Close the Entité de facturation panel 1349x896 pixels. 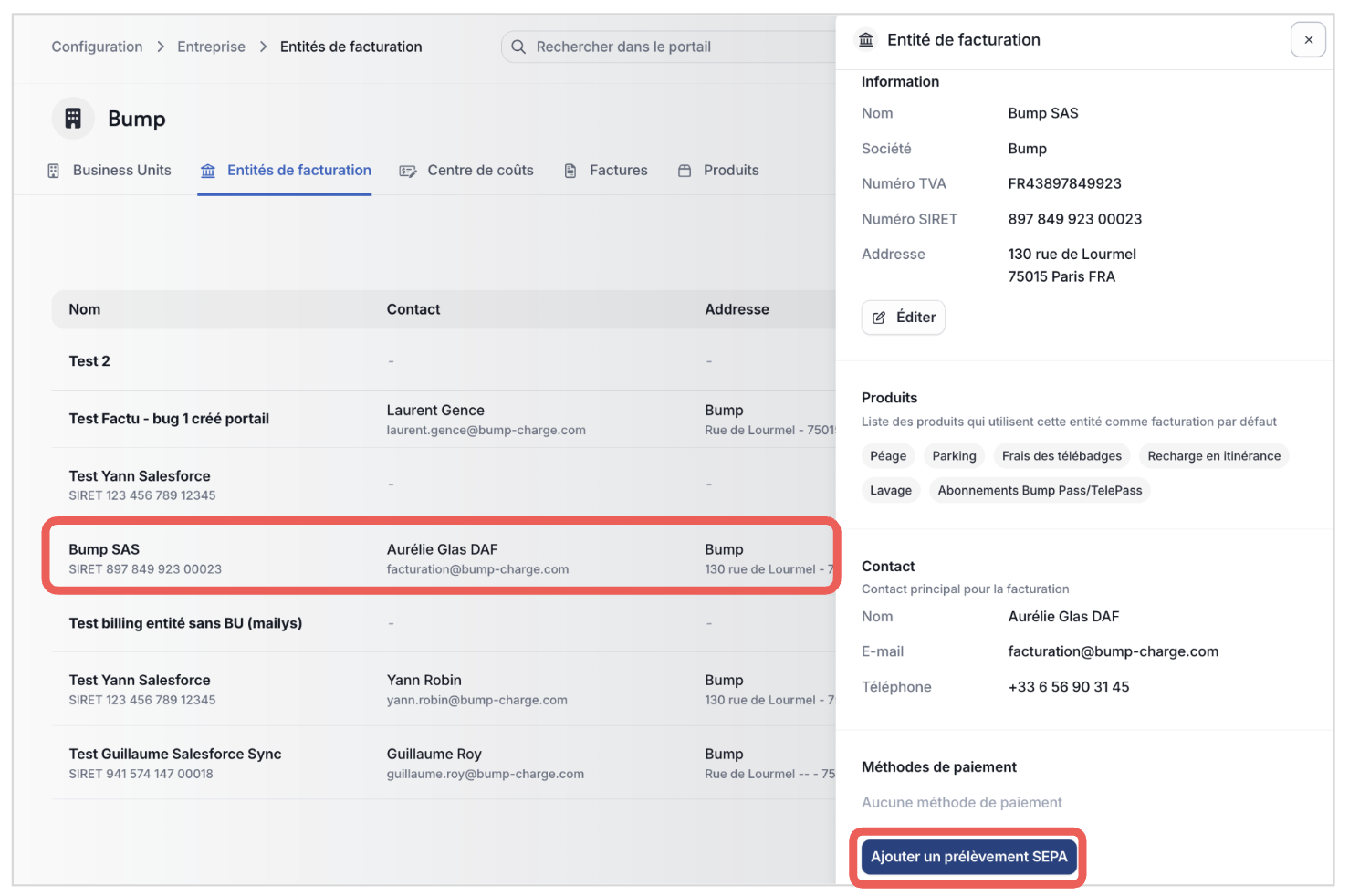point(1308,40)
